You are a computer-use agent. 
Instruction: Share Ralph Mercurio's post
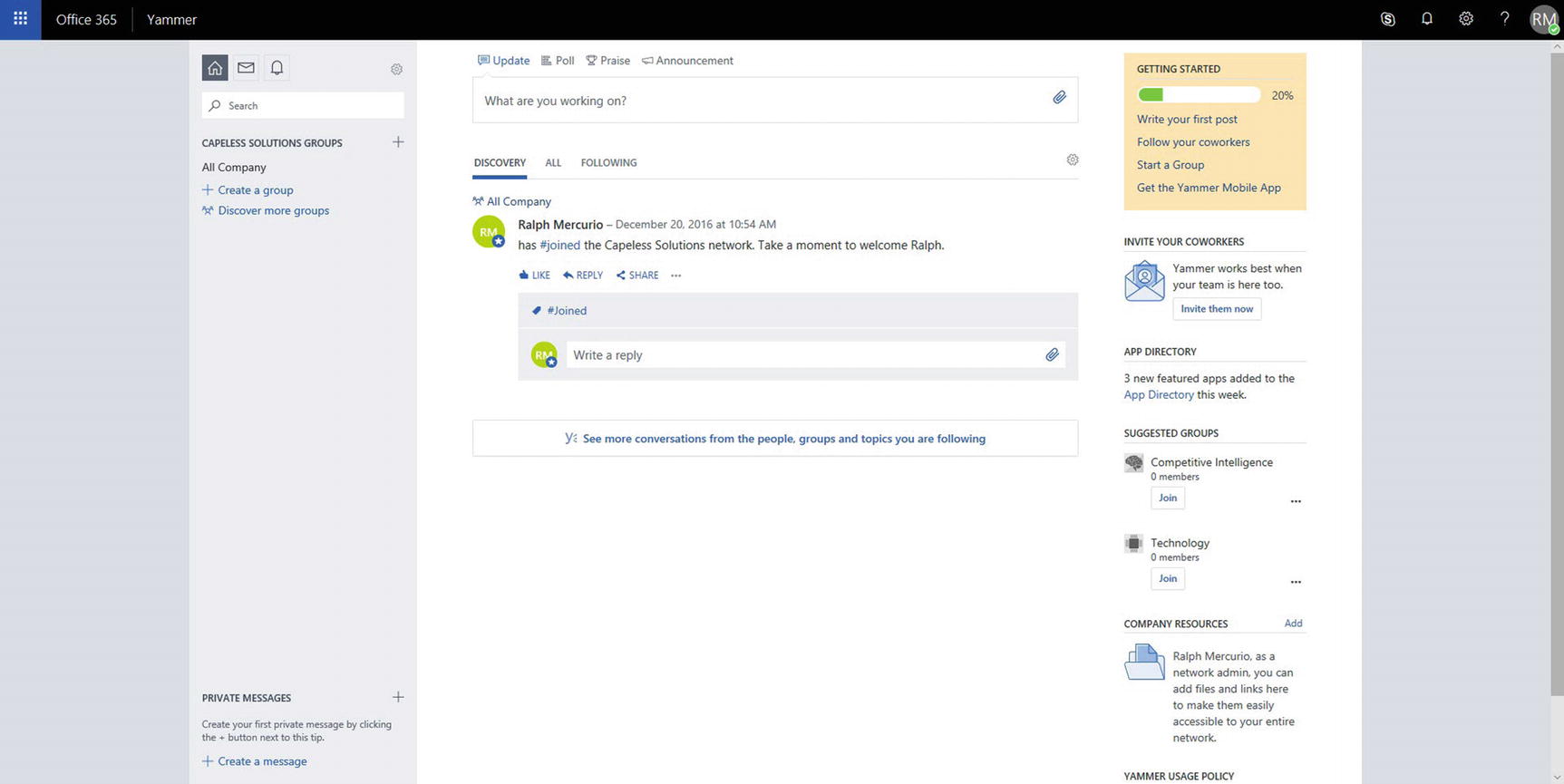coord(637,276)
